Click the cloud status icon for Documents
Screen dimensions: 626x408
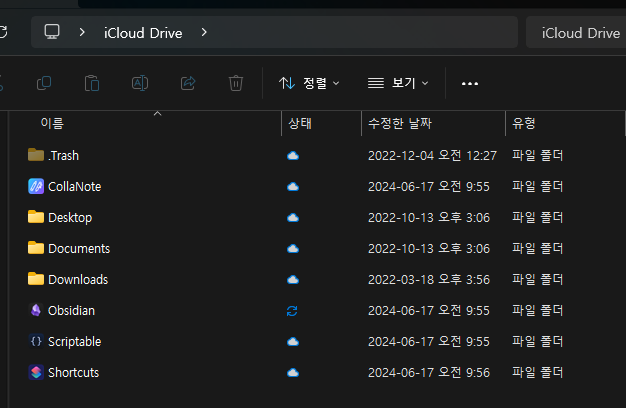[293, 249]
